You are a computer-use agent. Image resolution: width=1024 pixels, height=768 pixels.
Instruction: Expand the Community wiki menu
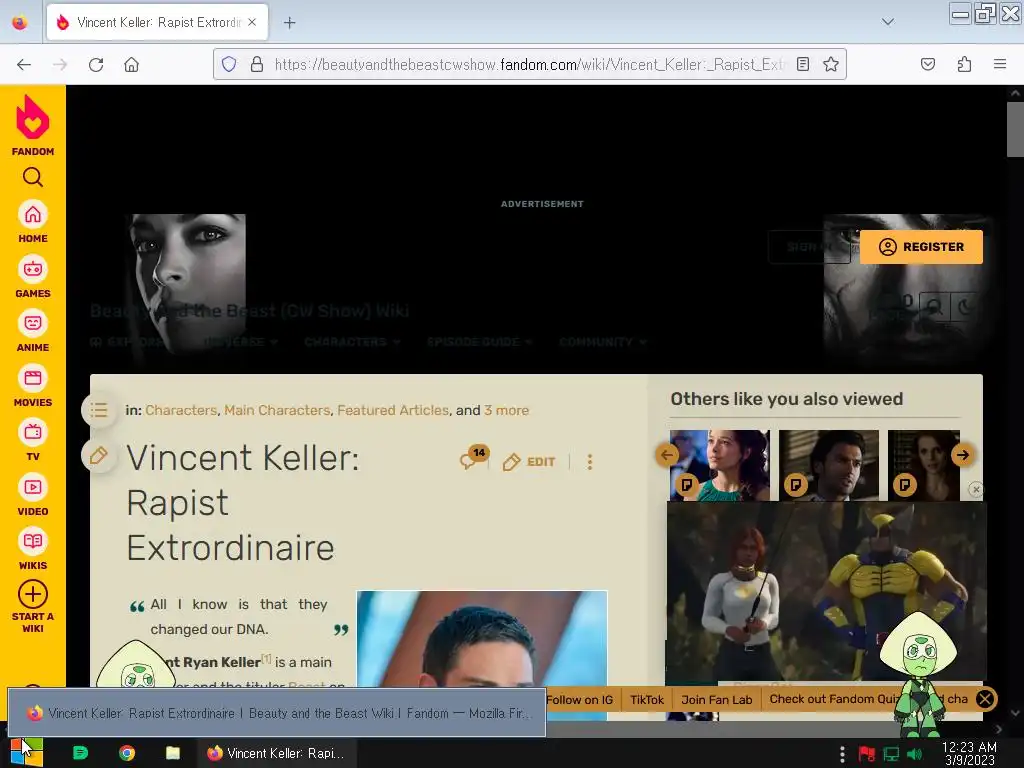(603, 342)
